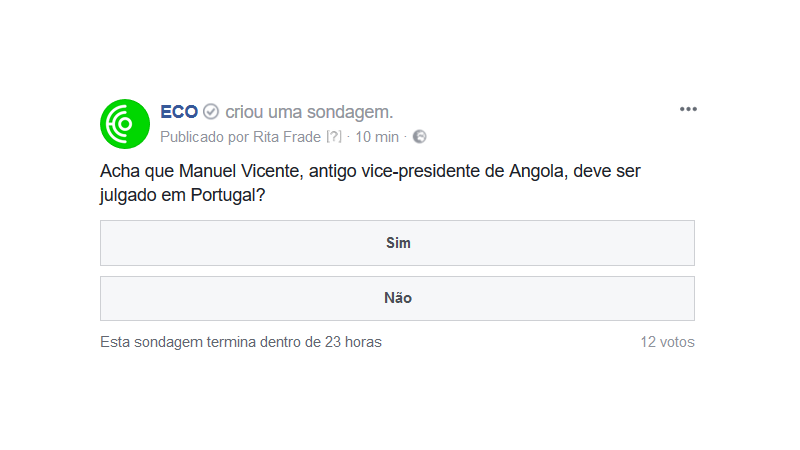This screenshot has width=800, height=450.
Task: Open the 10 min timestamp link
Action: (377, 137)
